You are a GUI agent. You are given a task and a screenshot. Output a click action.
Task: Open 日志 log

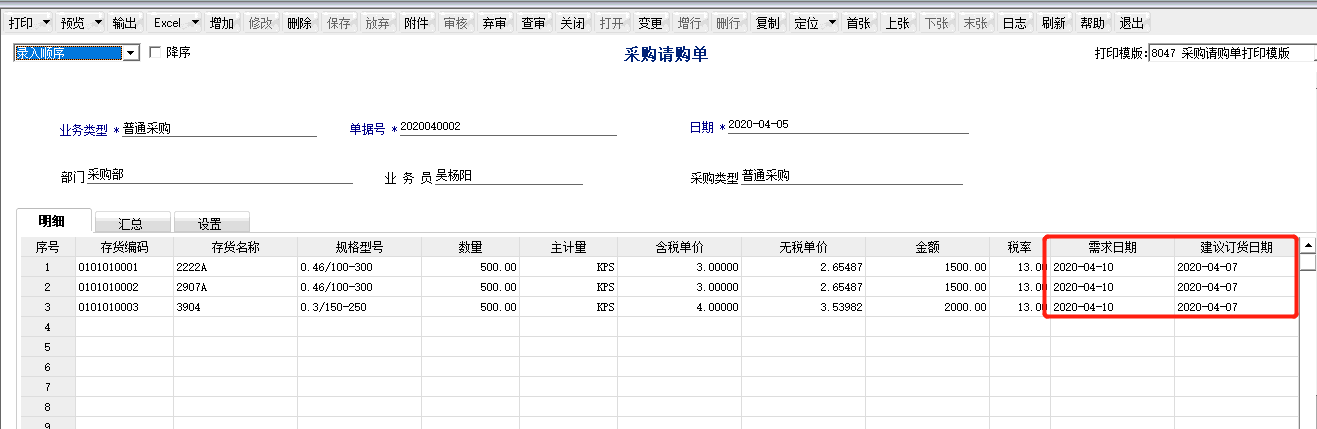click(1014, 23)
